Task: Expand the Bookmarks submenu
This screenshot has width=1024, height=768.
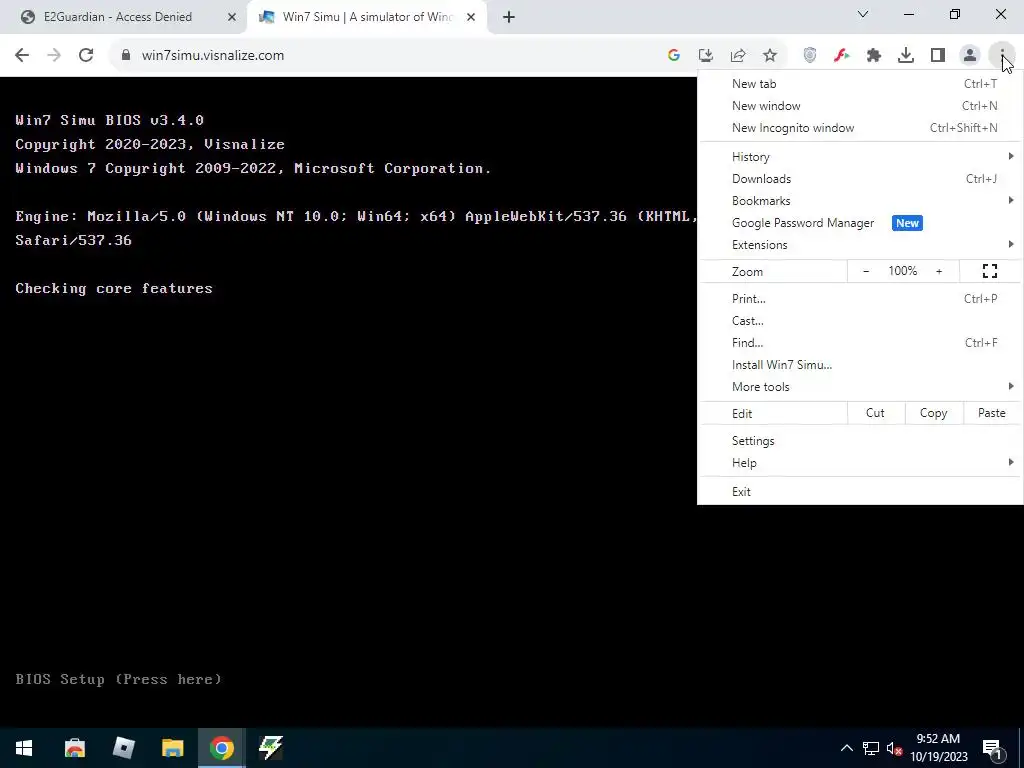Action: click(860, 200)
